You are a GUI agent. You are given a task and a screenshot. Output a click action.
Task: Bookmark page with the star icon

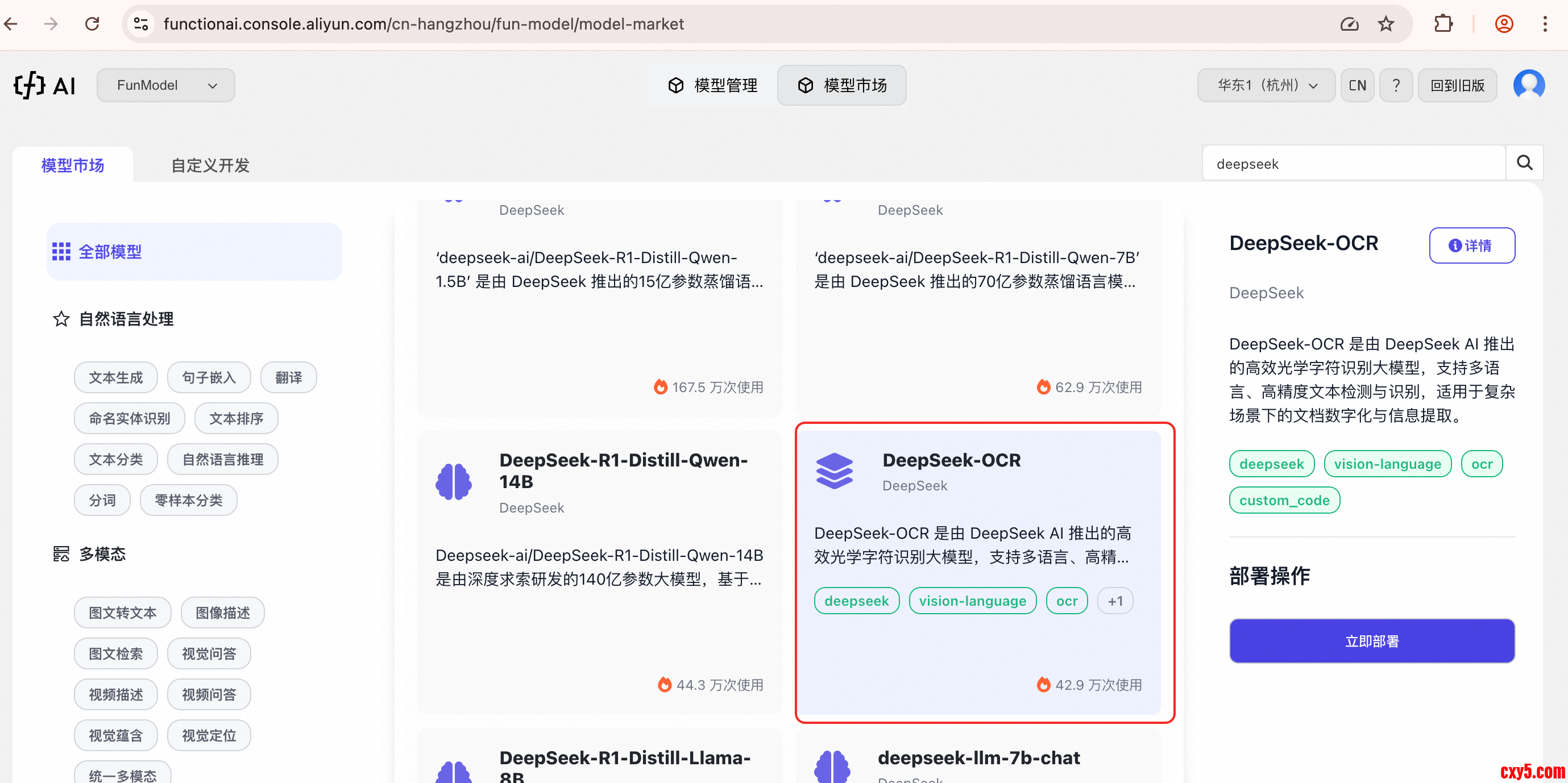click(1386, 24)
